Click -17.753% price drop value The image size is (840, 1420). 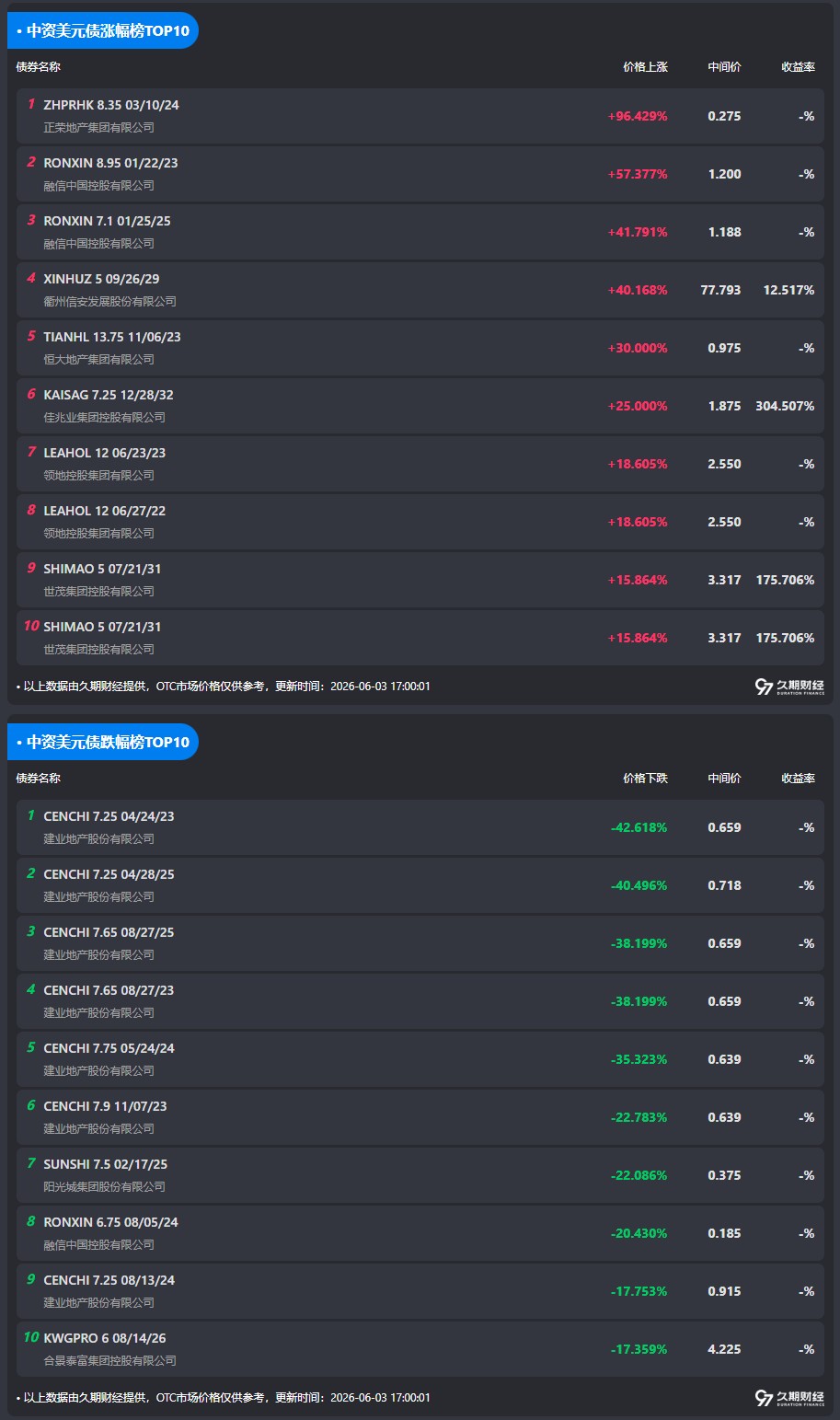pyautogui.click(x=639, y=1291)
